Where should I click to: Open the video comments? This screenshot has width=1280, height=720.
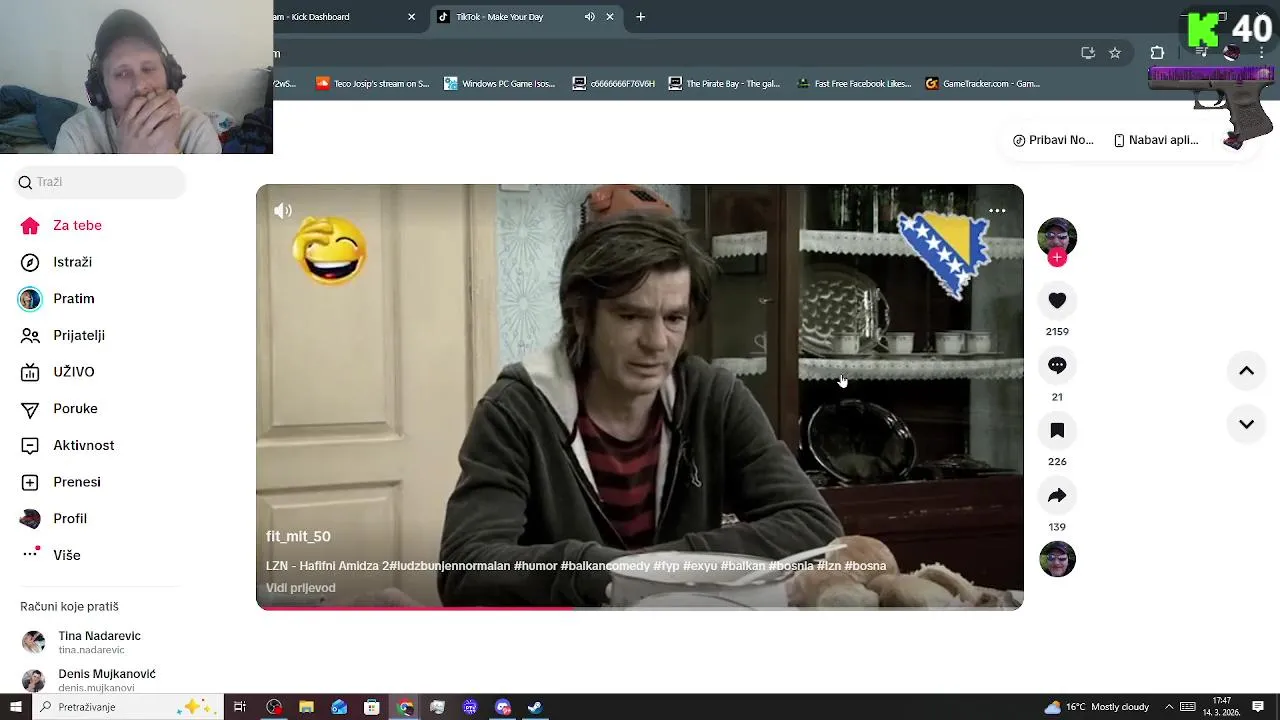pos(1057,365)
